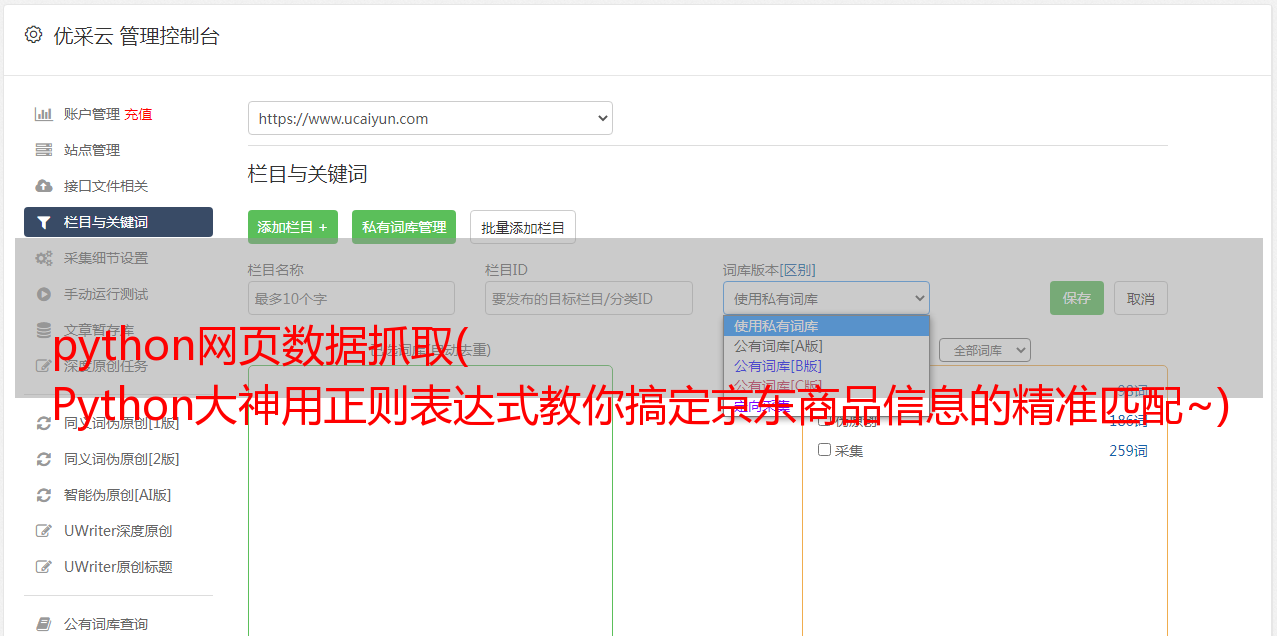1277x636 pixels.
Task: Click the green 添加栏目 + button
Action: click(x=293, y=227)
